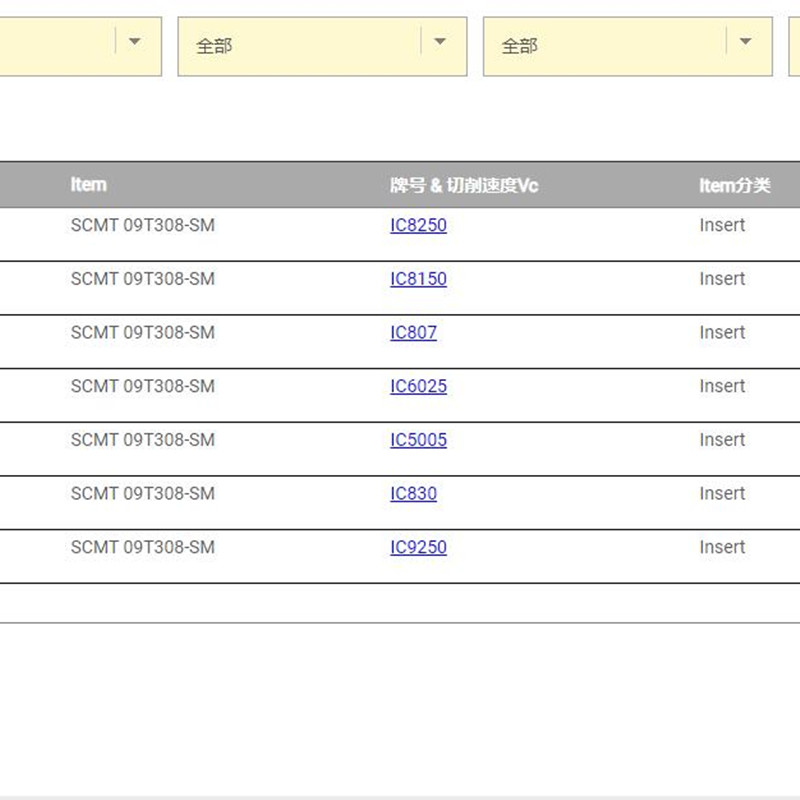
Task: Click the 牌号 & 切削速度Vc column header
Action: (x=464, y=185)
